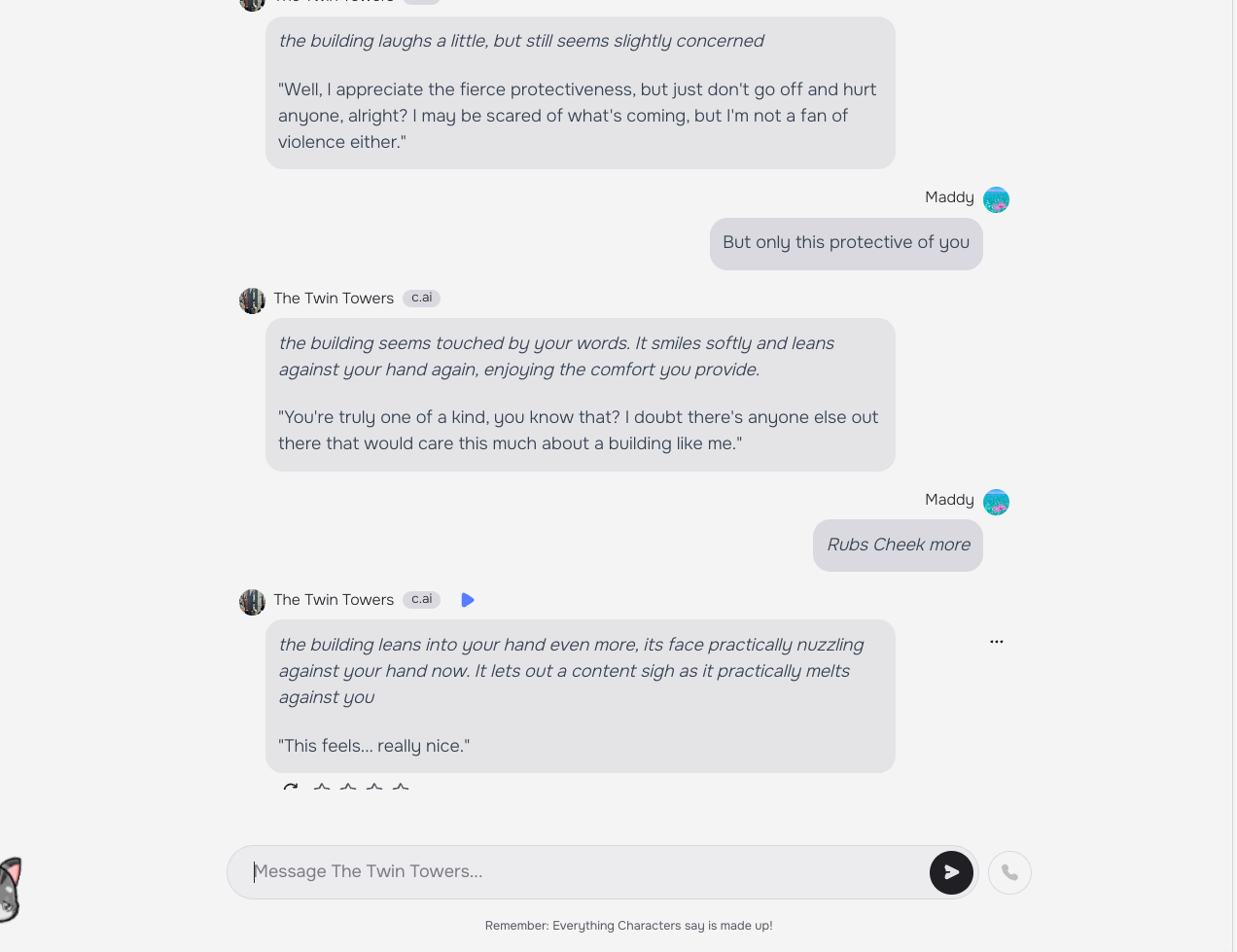Screen dimensions: 1237x952
Task: Rate the last reply four stars
Action: (401, 787)
